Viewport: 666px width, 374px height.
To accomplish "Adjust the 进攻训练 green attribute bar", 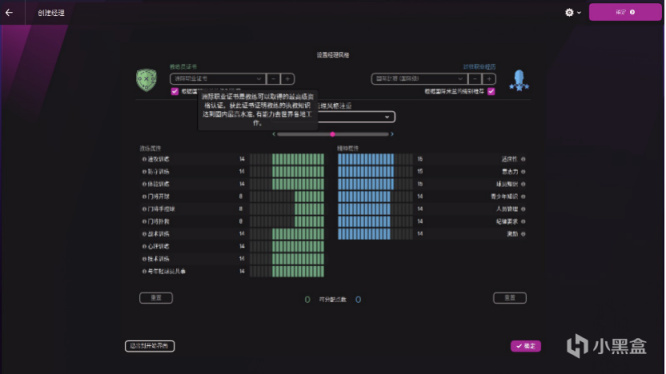I will [x=287, y=159].
